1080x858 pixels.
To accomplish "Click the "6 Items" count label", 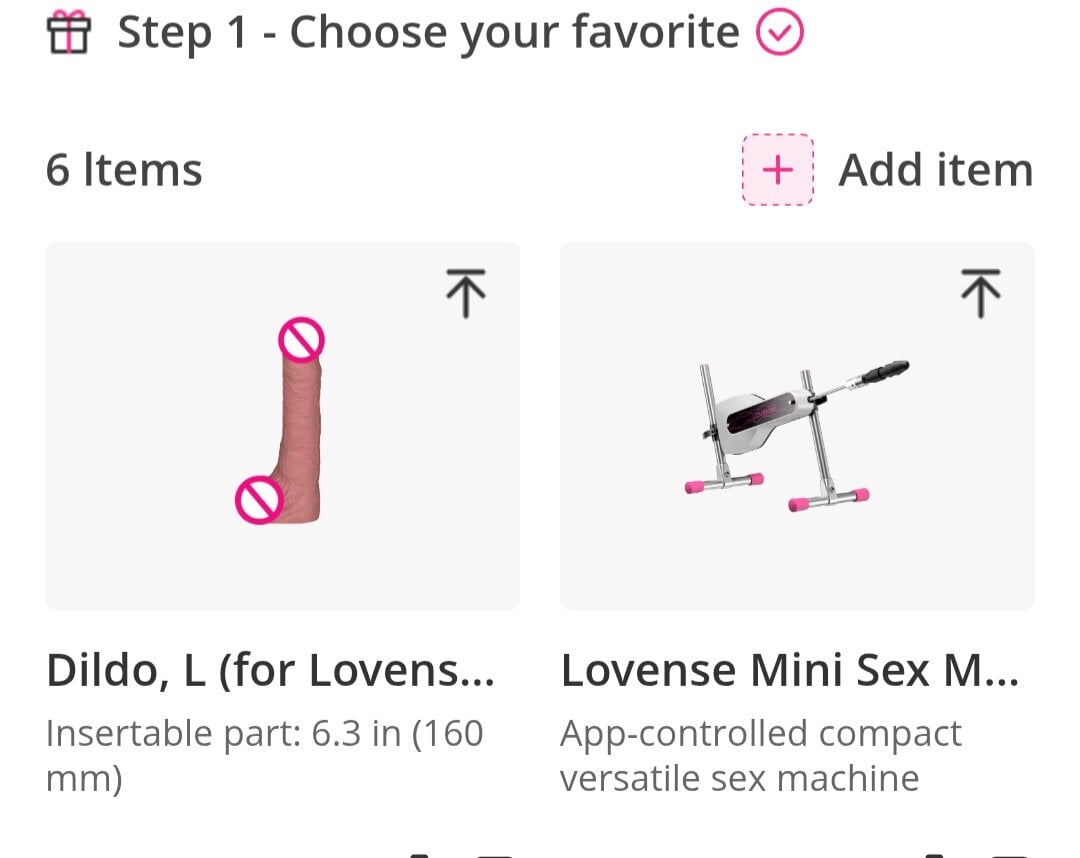I will click(x=124, y=170).
